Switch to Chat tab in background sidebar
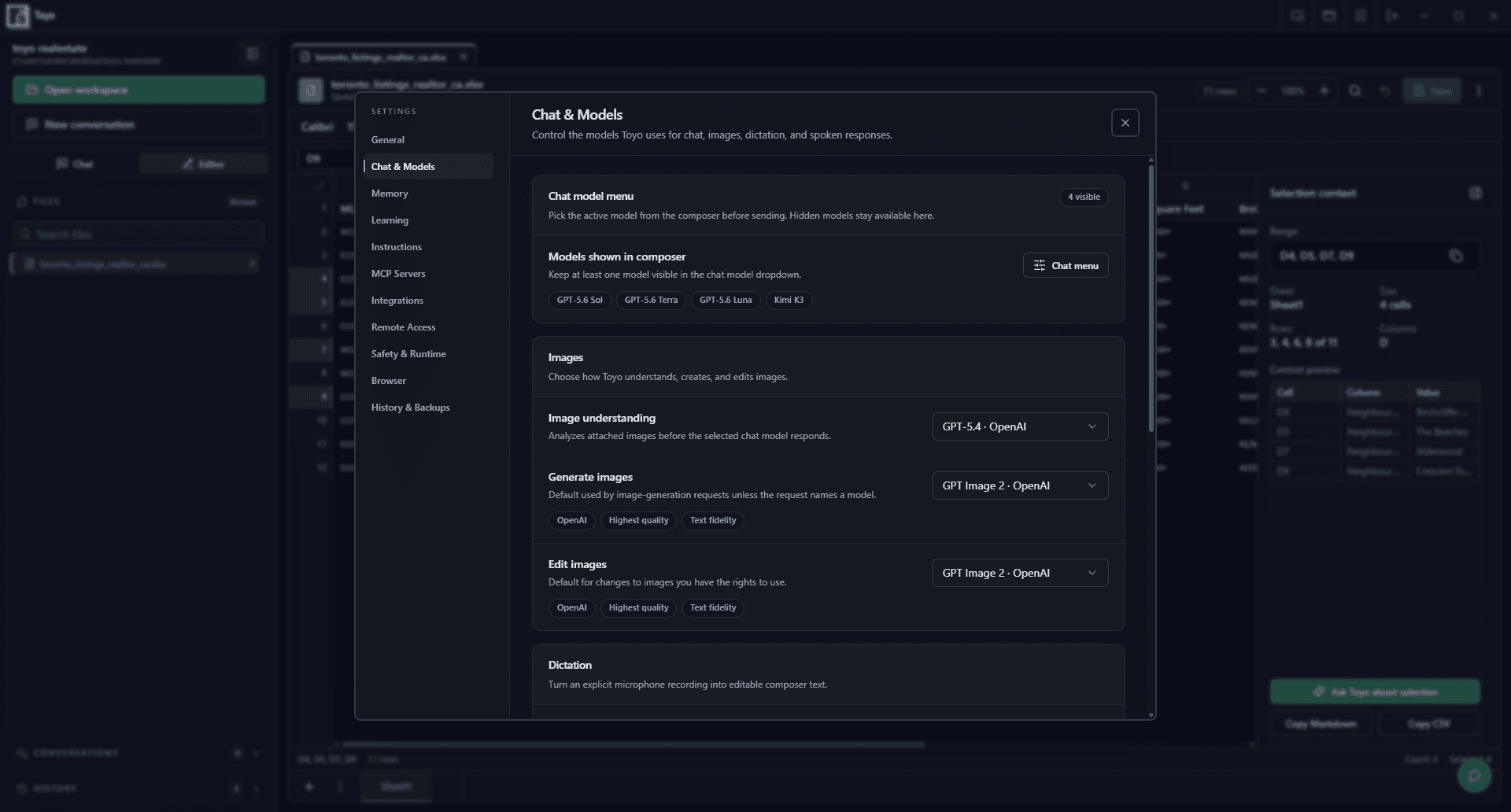The width and height of the screenshot is (1511, 812). [x=75, y=164]
